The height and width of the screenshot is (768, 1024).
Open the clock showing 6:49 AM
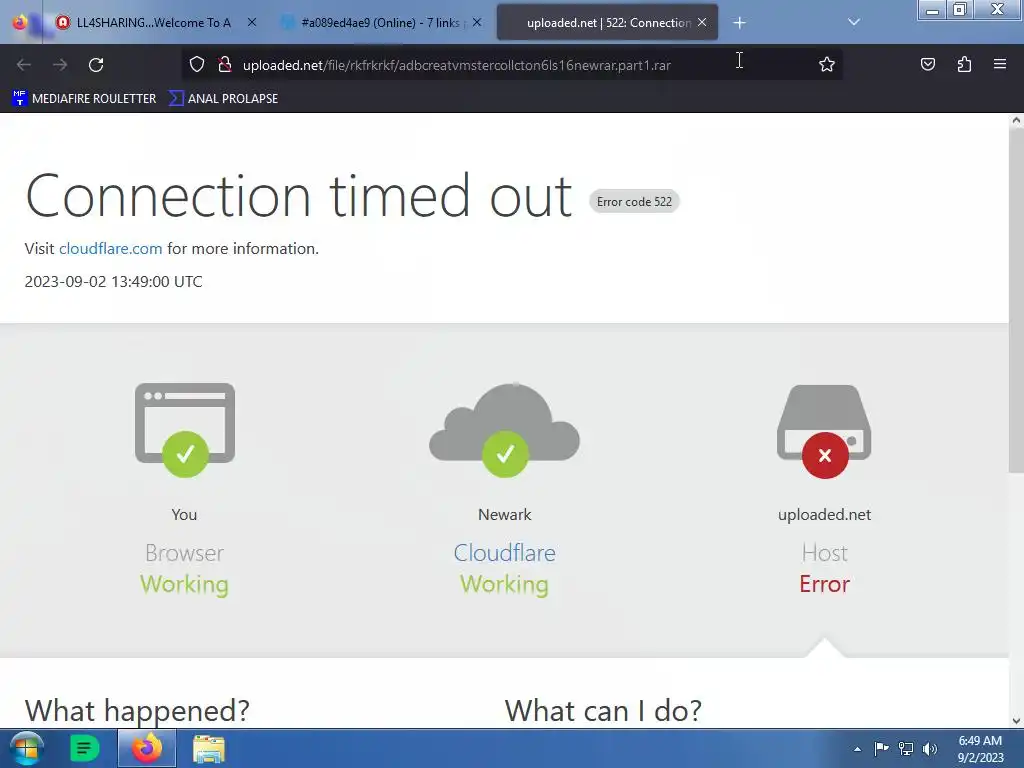coord(980,749)
